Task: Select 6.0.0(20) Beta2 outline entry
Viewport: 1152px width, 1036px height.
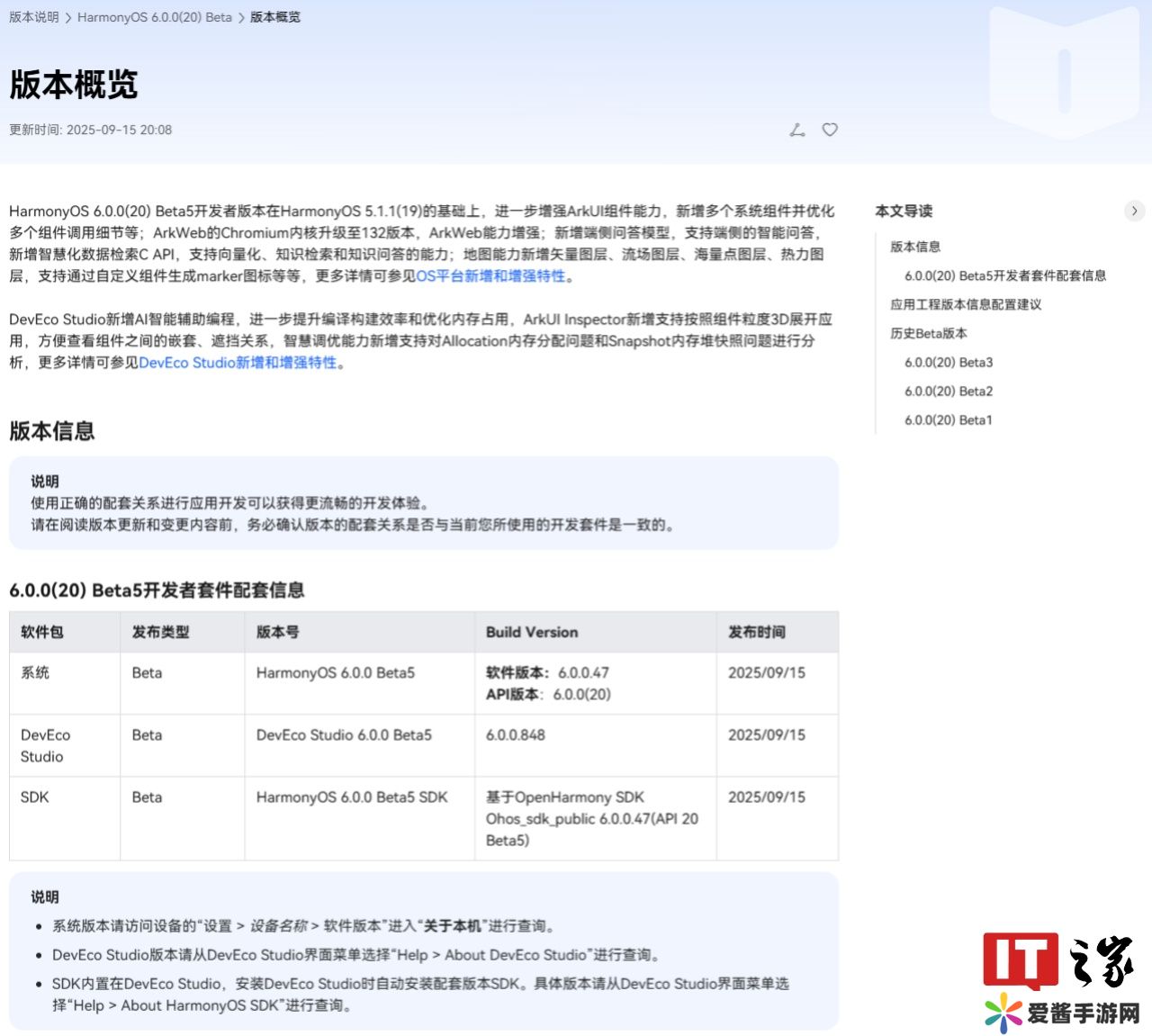Action: [x=949, y=391]
